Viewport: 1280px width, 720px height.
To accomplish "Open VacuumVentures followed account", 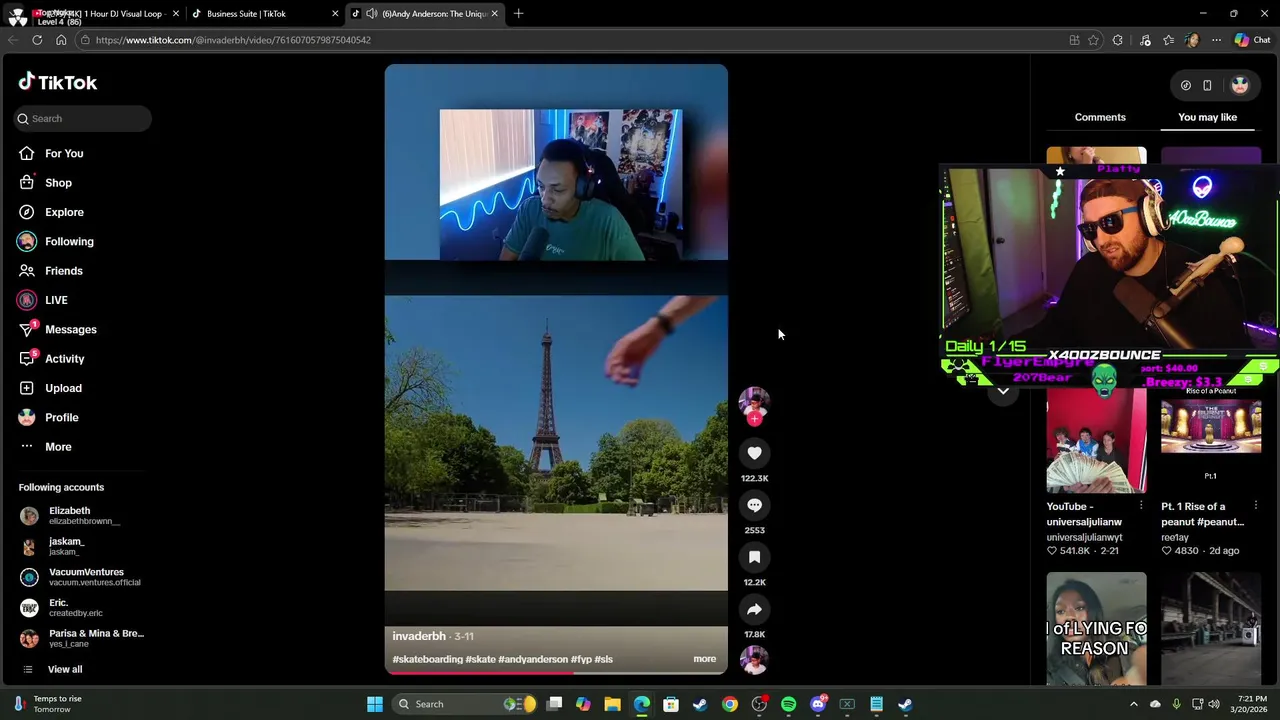I will pyautogui.click(x=84, y=577).
